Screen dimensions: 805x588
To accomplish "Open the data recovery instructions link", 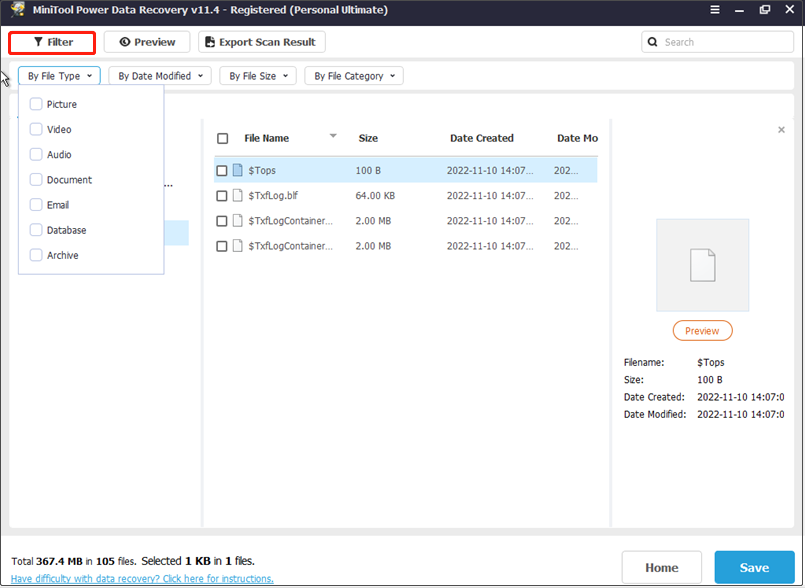I will tap(142, 579).
